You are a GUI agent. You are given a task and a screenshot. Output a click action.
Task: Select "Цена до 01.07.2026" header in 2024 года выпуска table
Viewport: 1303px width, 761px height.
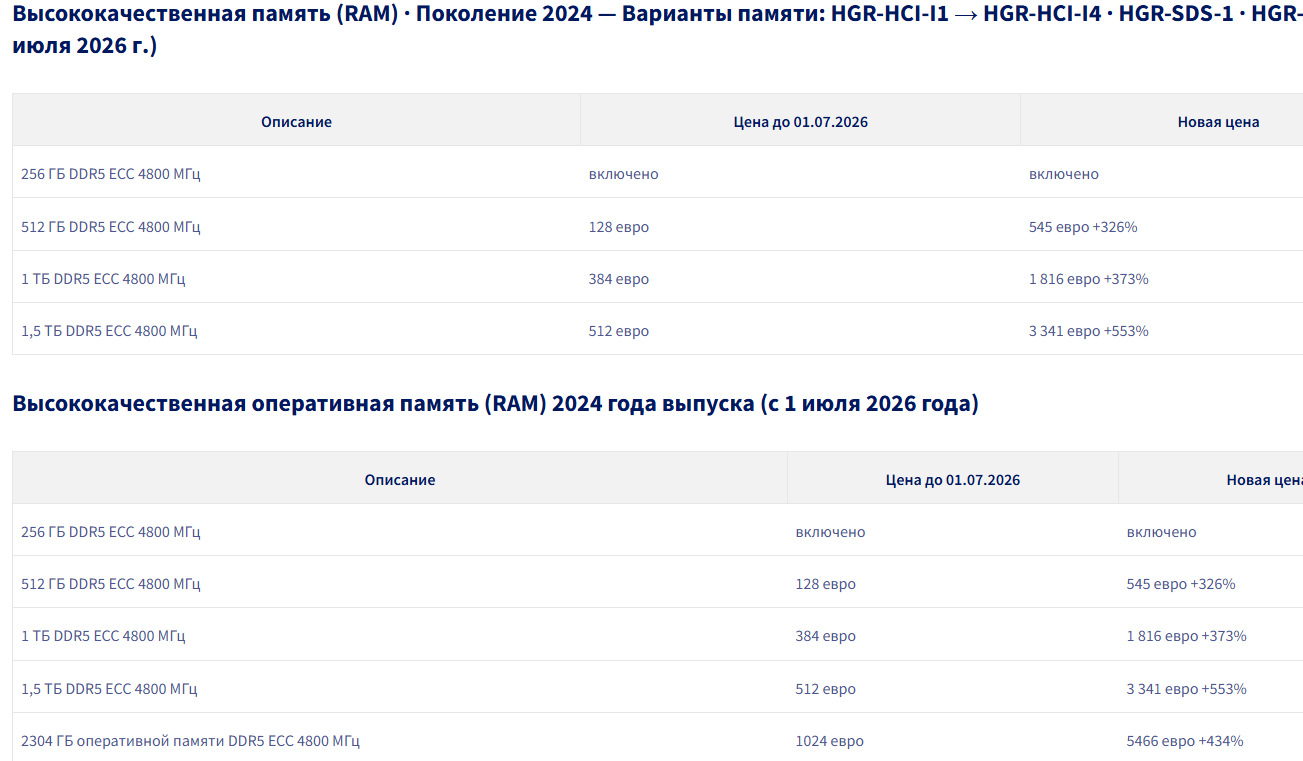pyautogui.click(x=953, y=480)
